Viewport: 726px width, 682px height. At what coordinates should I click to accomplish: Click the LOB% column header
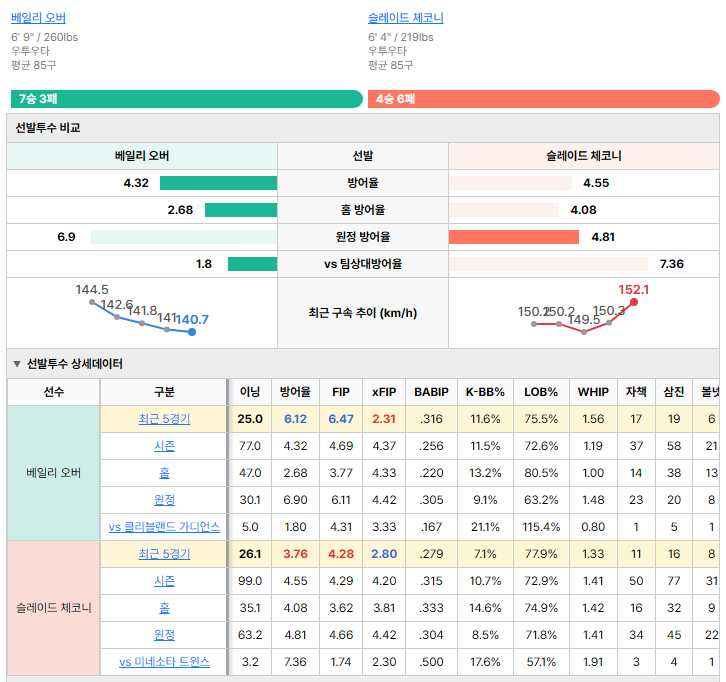tap(541, 392)
